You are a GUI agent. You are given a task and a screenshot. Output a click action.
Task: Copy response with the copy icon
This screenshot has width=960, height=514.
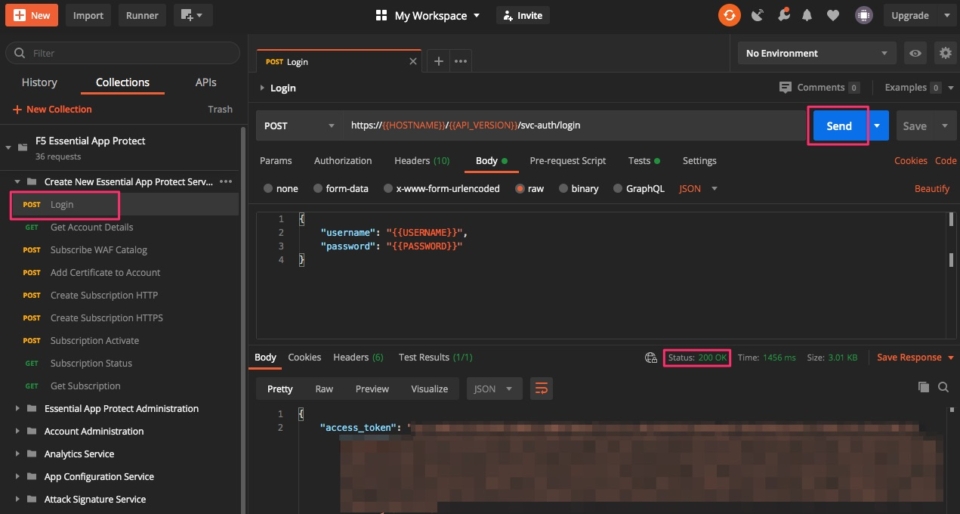click(x=923, y=387)
